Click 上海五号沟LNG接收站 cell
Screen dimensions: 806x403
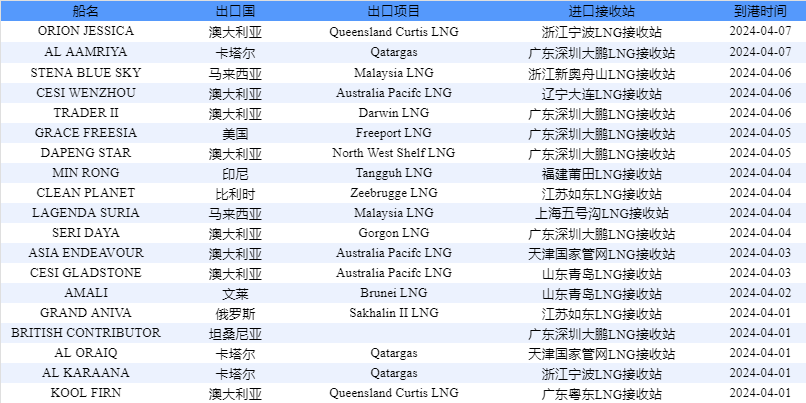coord(601,214)
